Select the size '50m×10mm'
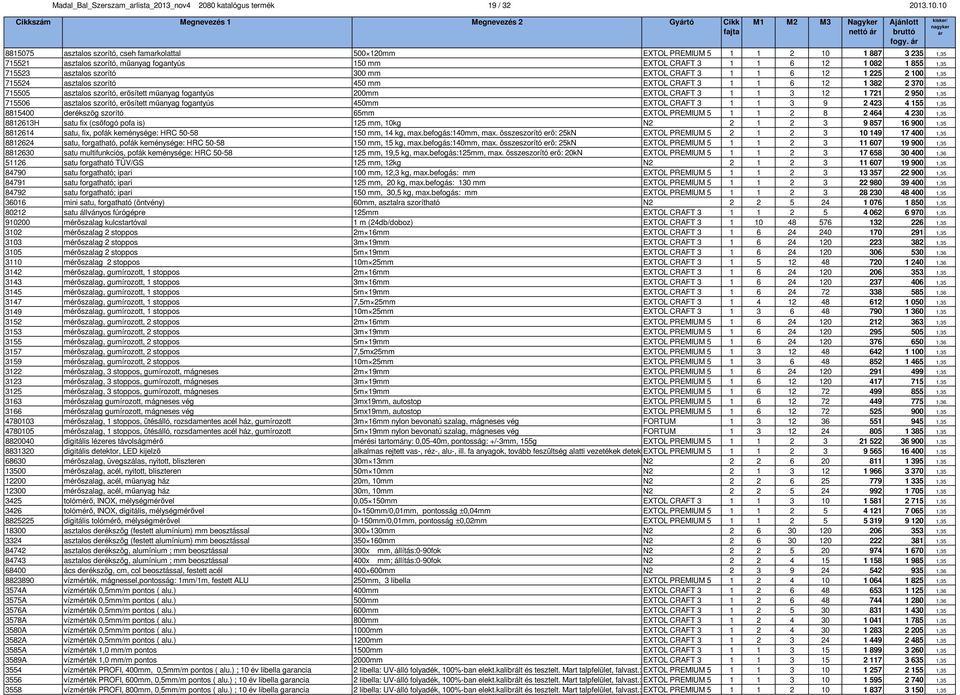Viewport: 960px width, 695px height. [x=374, y=471]
